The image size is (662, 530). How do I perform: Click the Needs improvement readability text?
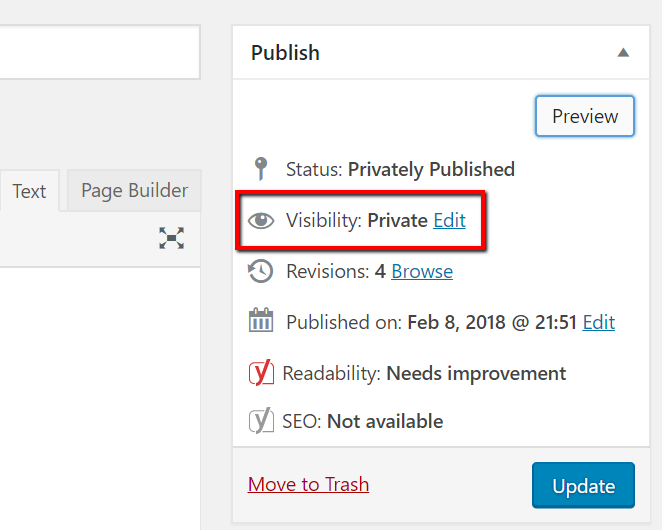[x=476, y=374]
